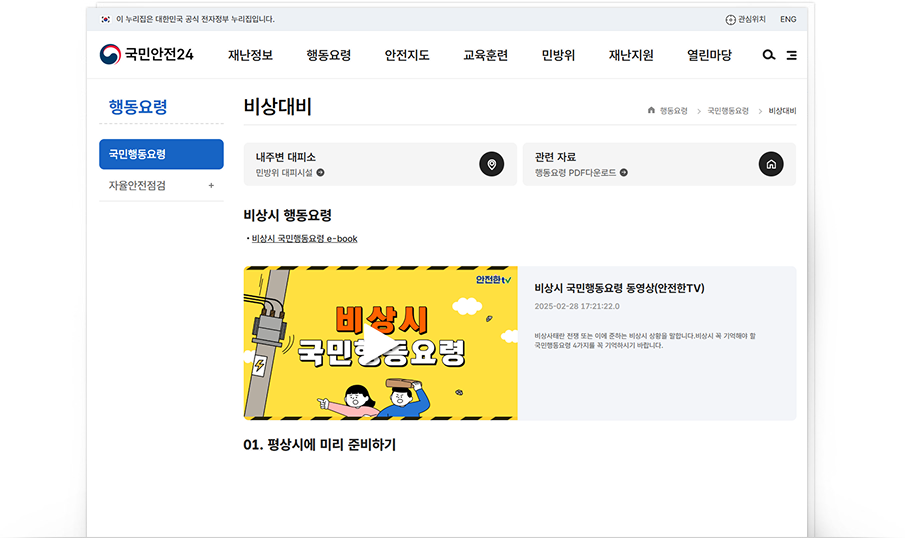Open the 열린마당 menu
The width and height of the screenshot is (905, 538).
click(709, 55)
